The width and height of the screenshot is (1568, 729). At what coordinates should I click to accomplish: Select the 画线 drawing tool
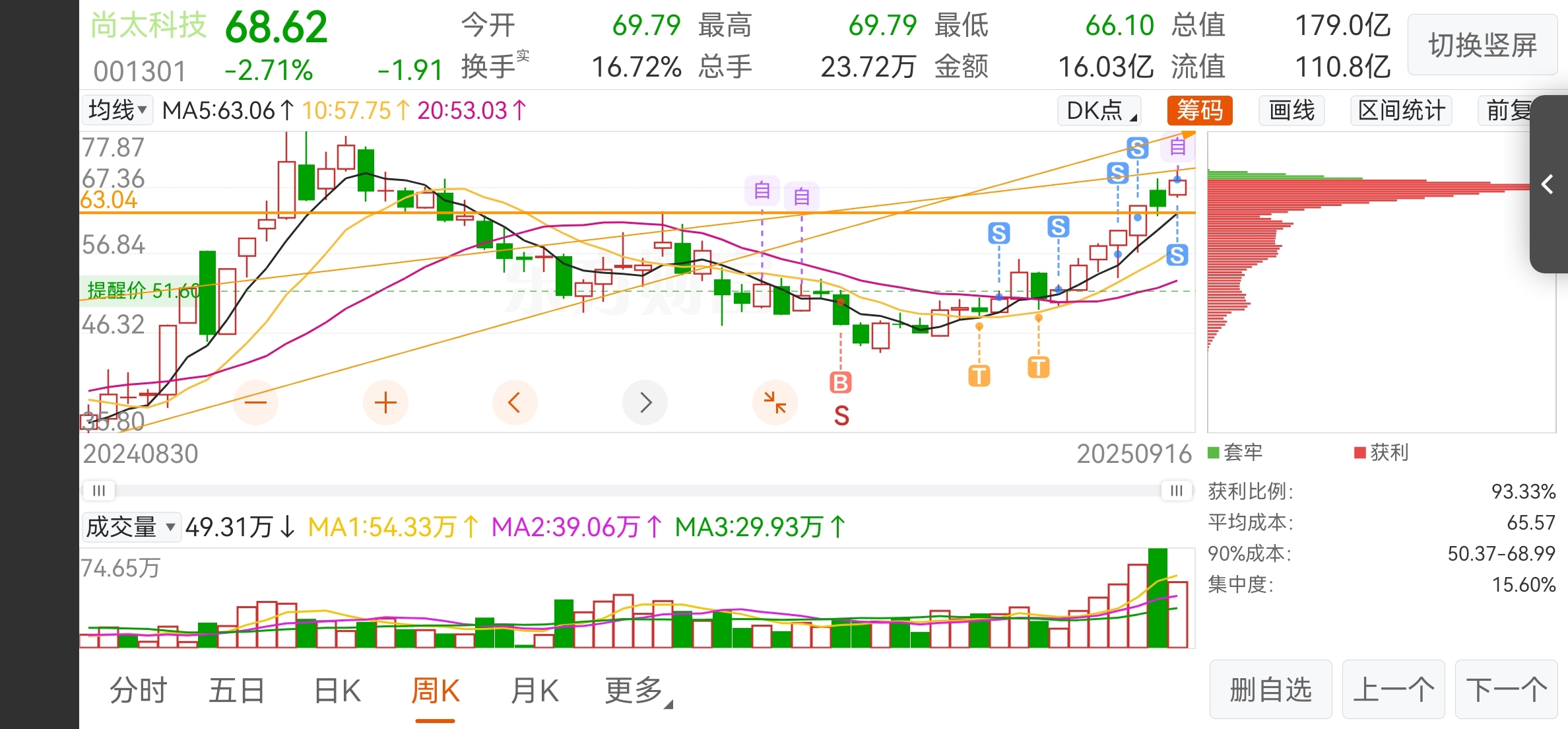tap(1291, 110)
